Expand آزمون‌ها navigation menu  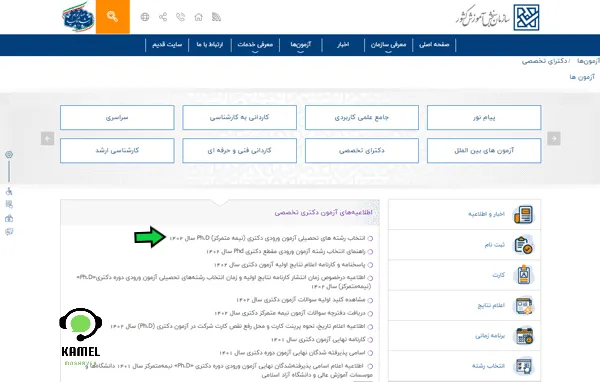(x=301, y=45)
